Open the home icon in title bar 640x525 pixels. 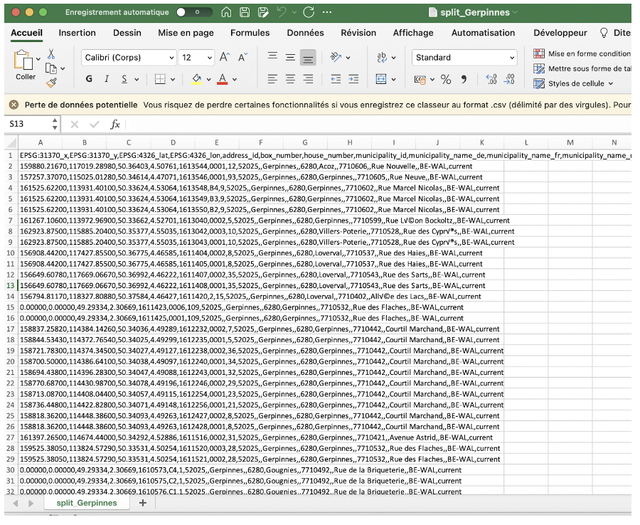[226, 12]
